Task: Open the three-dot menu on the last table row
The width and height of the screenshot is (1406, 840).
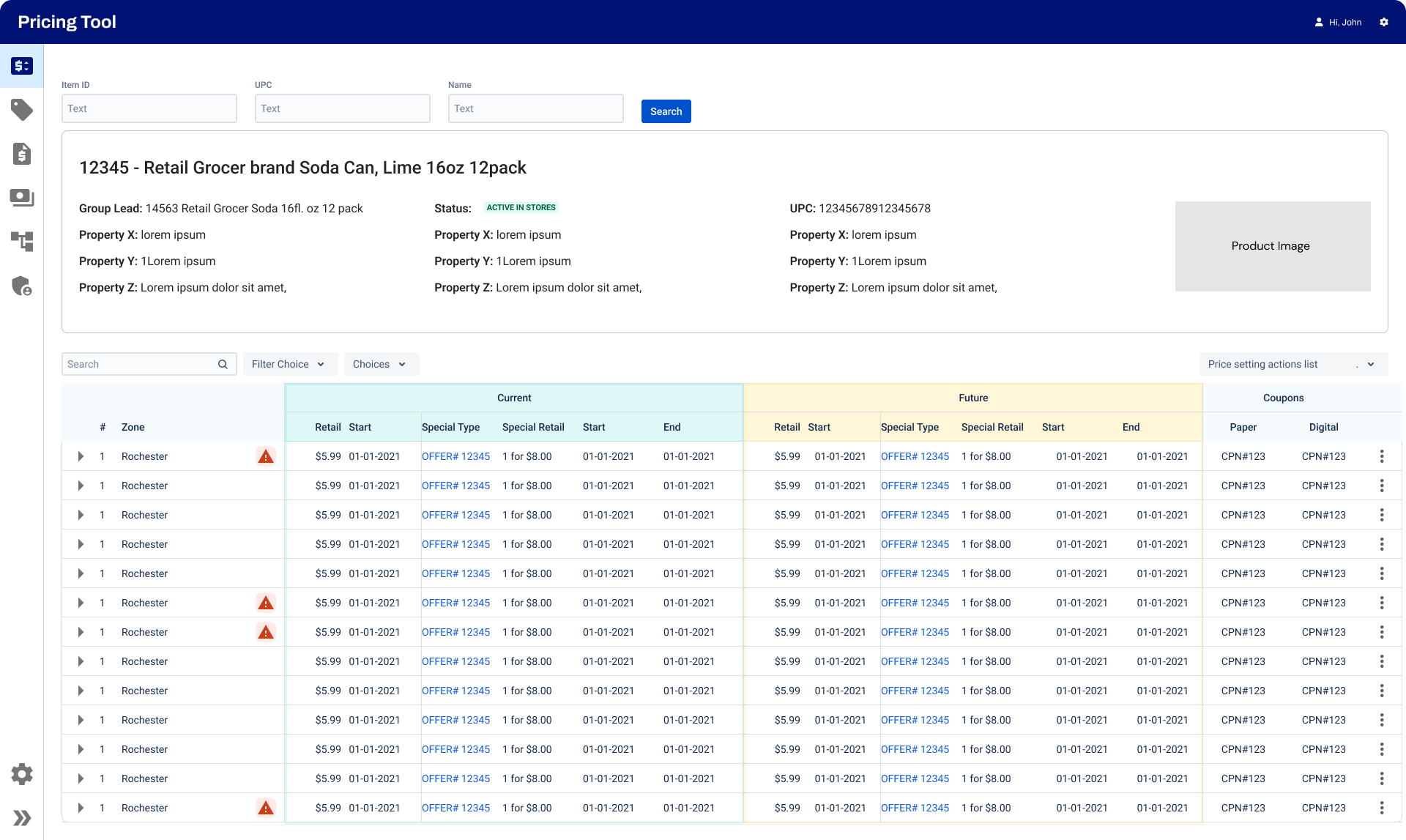Action: [1382, 808]
